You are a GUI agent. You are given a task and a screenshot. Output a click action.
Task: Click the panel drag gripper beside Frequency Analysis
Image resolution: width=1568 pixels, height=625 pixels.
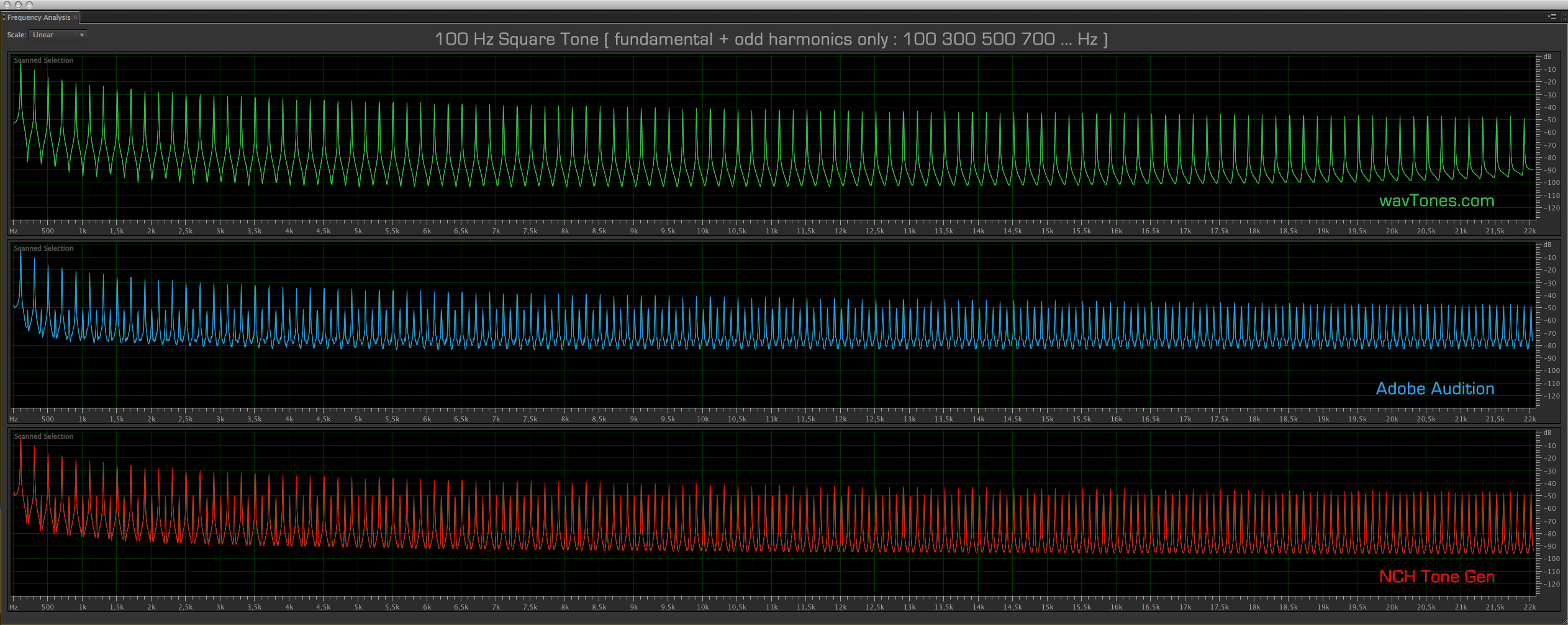pos(4,17)
